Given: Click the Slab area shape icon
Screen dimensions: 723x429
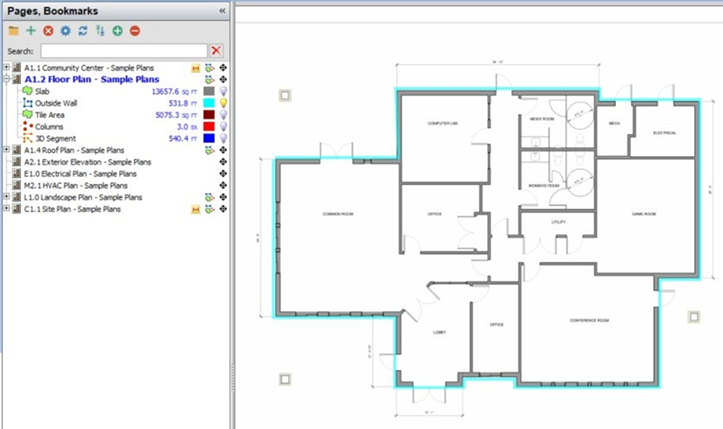Looking at the screenshot, I should click(28, 91).
